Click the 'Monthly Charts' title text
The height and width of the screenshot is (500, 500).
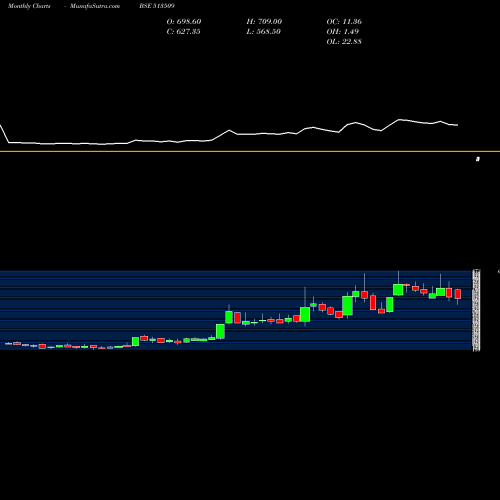coord(29,6)
